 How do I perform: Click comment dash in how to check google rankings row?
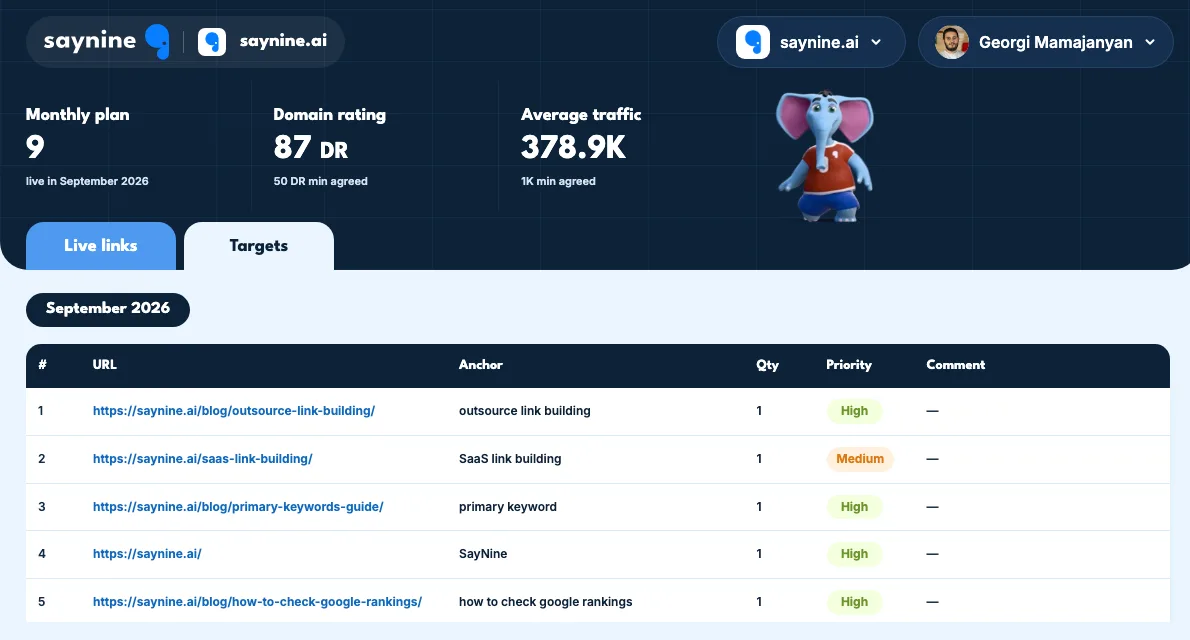(933, 601)
